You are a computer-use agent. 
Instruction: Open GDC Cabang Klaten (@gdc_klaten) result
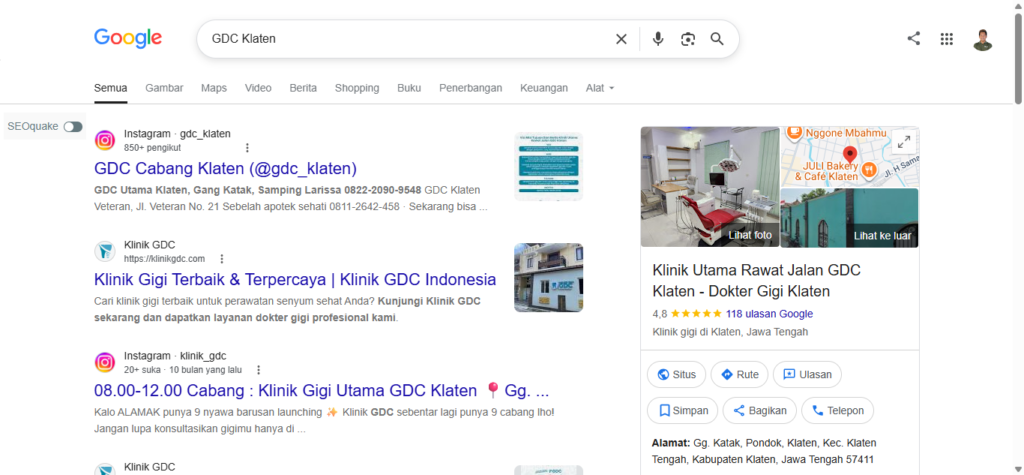225,169
